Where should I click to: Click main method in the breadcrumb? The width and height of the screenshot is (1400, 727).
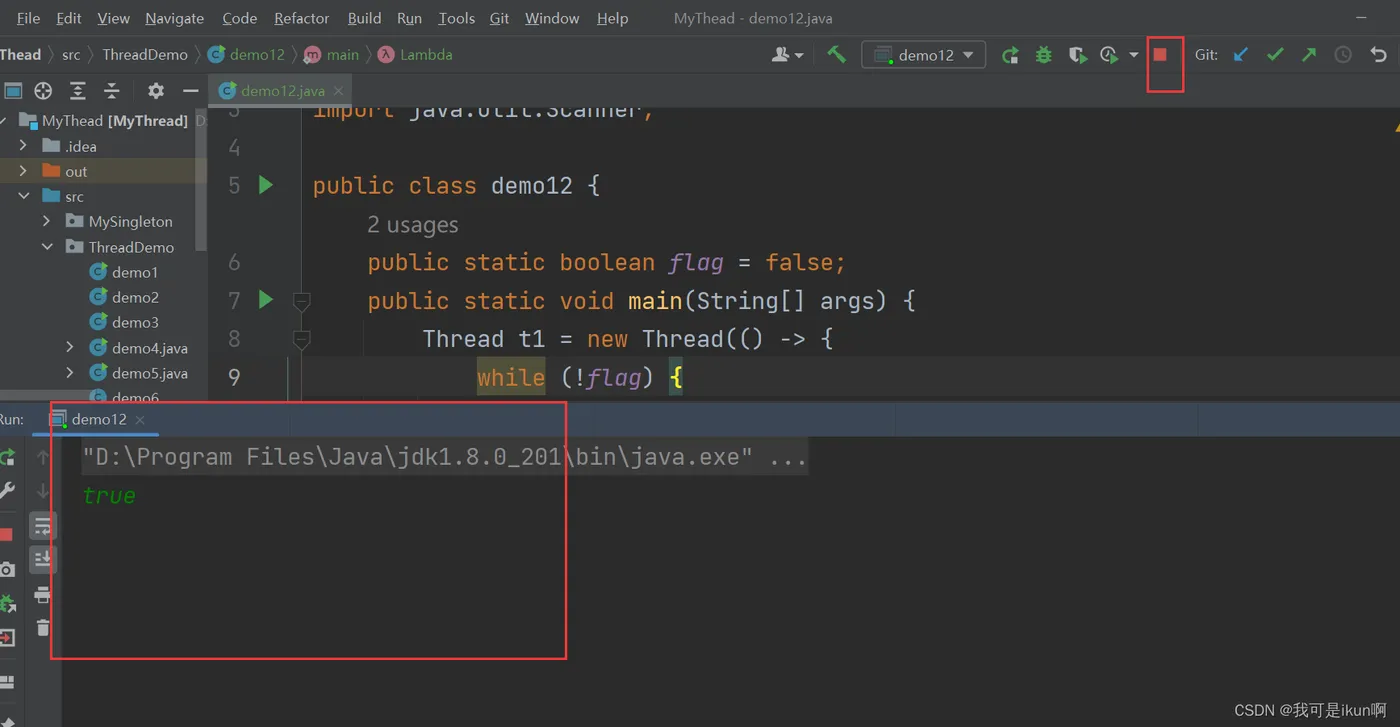tap(331, 55)
